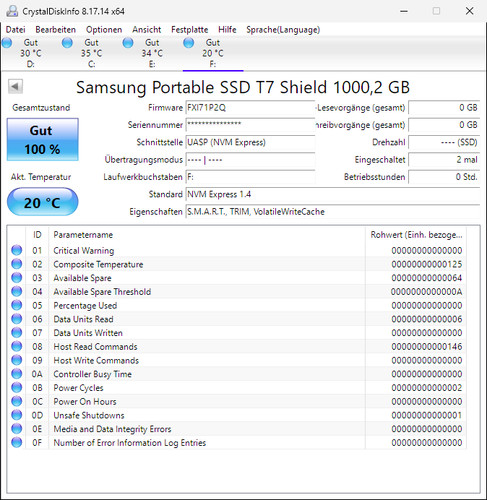Click the Laufwerkbuchstaben field F:
487x500 pixels.
click(250, 177)
